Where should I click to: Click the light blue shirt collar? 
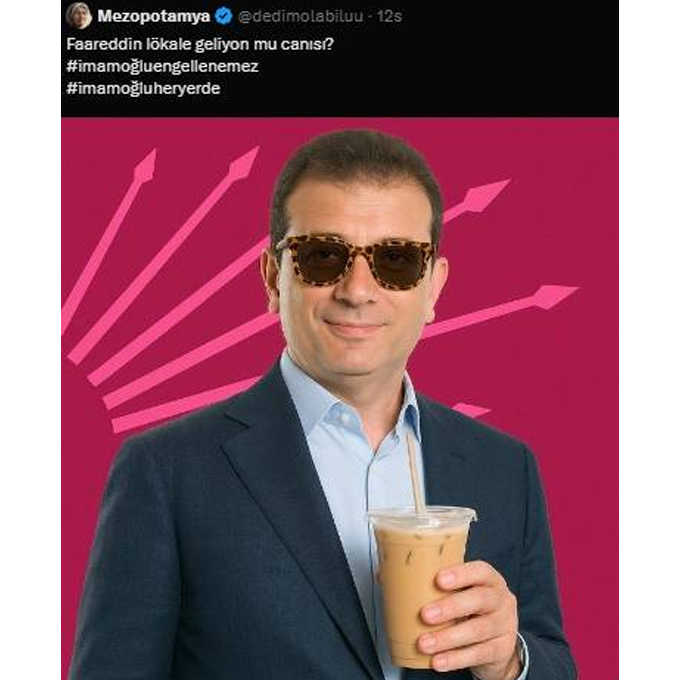pyautogui.click(x=347, y=403)
